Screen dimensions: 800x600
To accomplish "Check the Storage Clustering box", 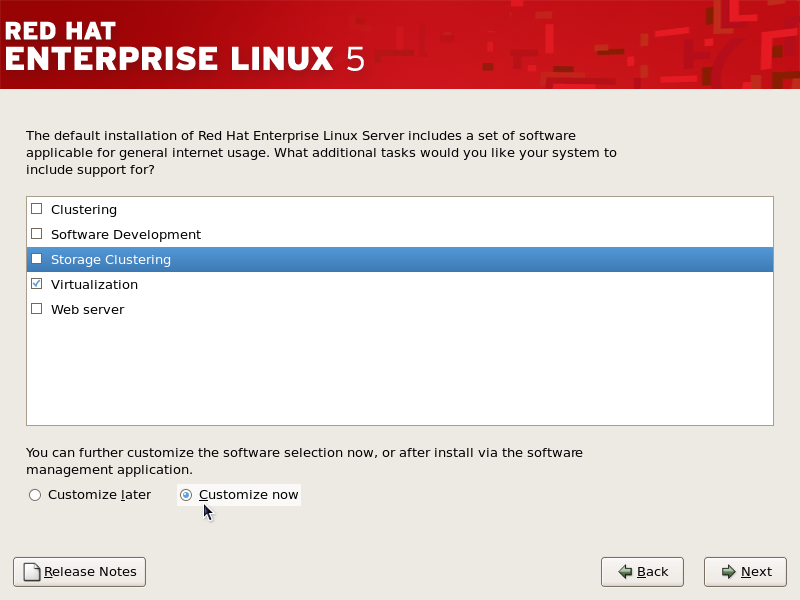I will [36, 259].
